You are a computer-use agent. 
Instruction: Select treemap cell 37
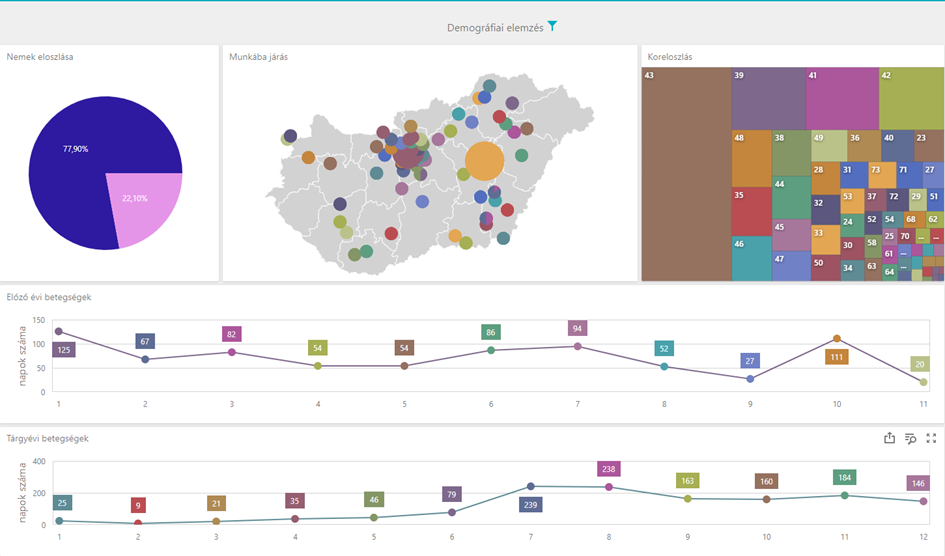pyautogui.click(x=875, y=199)
